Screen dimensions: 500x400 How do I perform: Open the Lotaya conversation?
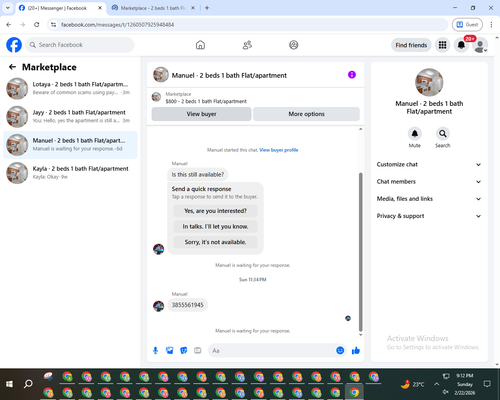tap(70, 88)
